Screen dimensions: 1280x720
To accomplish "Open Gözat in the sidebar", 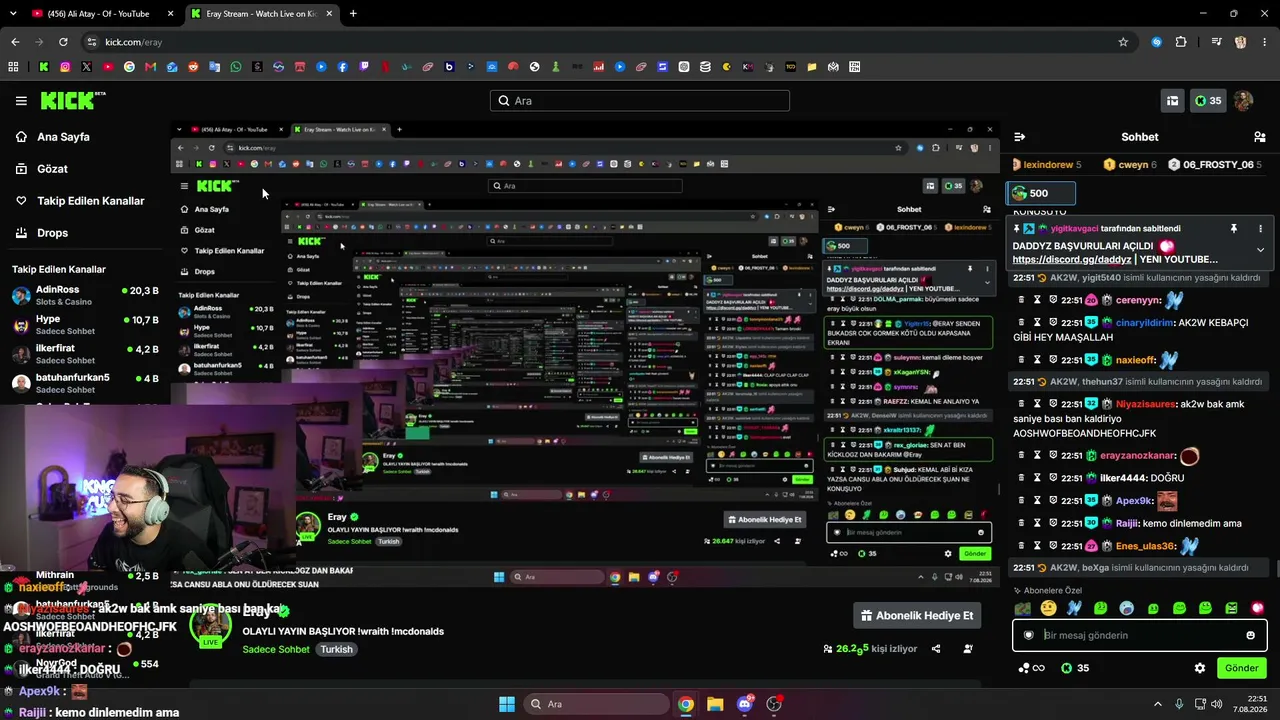I will [x=52, y=169].
